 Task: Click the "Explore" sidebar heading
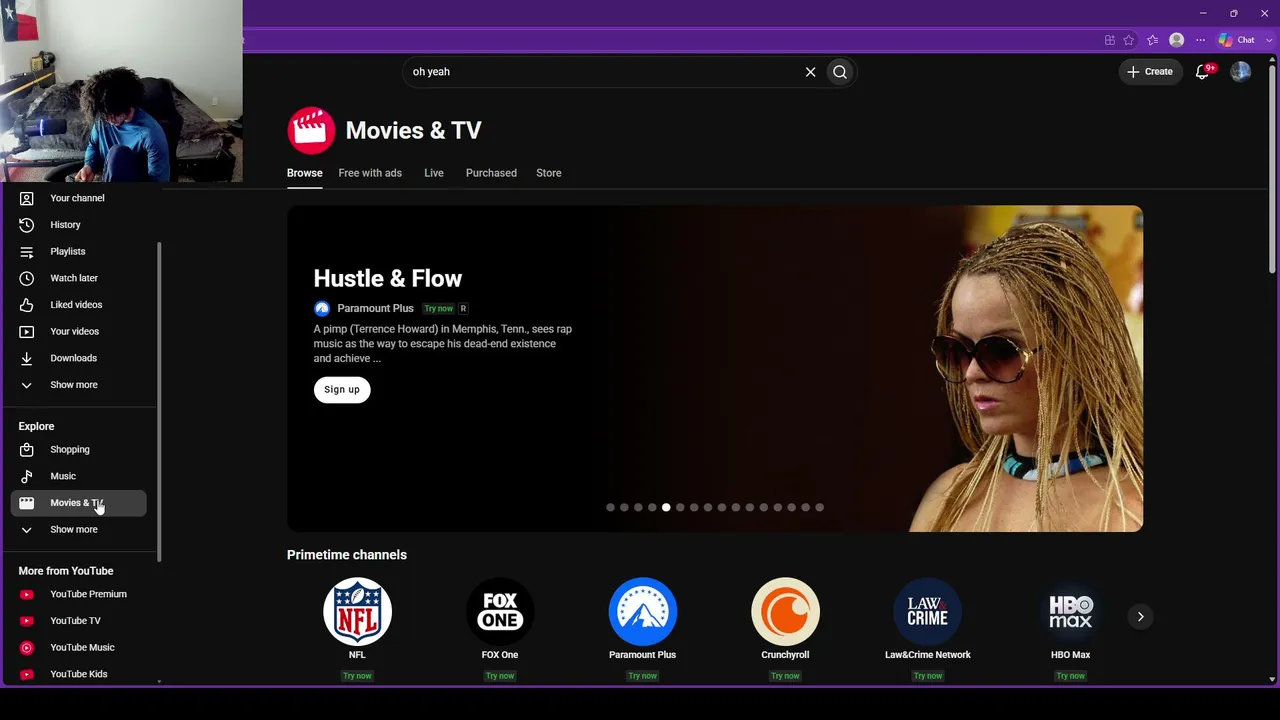[x=36, y=426]
